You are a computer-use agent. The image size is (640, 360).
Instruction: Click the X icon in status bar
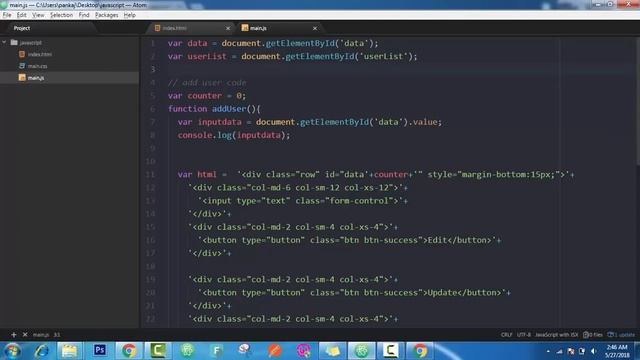pyautogui.click(x=25, y=335)
